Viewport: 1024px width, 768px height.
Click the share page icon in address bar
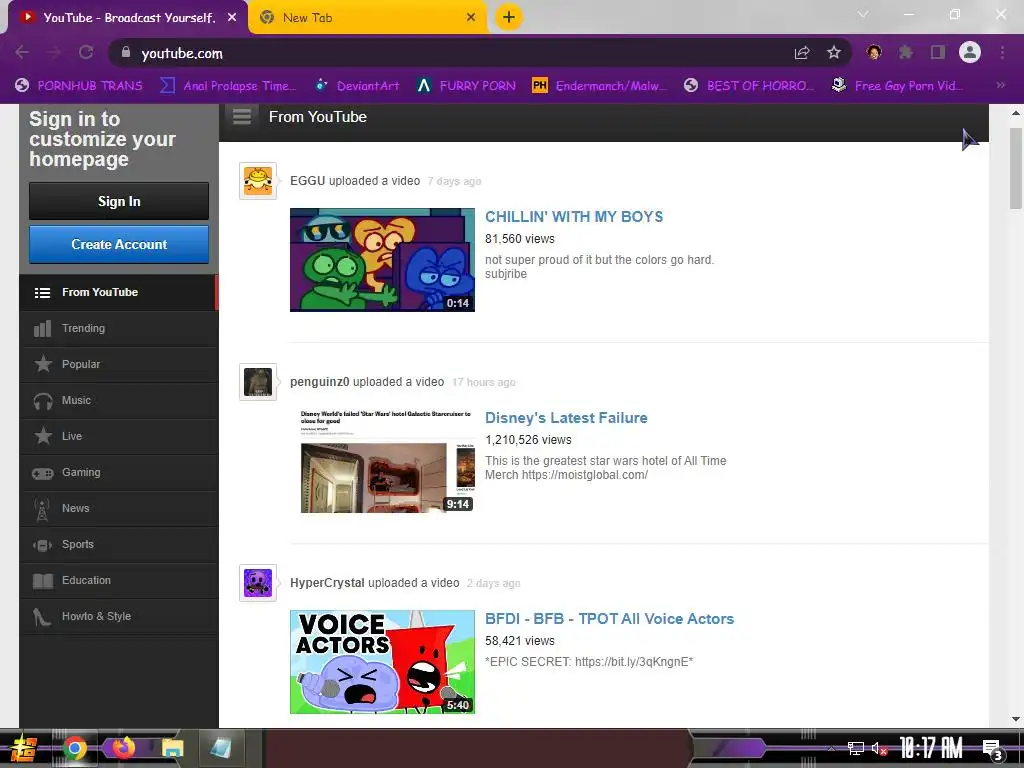pos(802,53)
